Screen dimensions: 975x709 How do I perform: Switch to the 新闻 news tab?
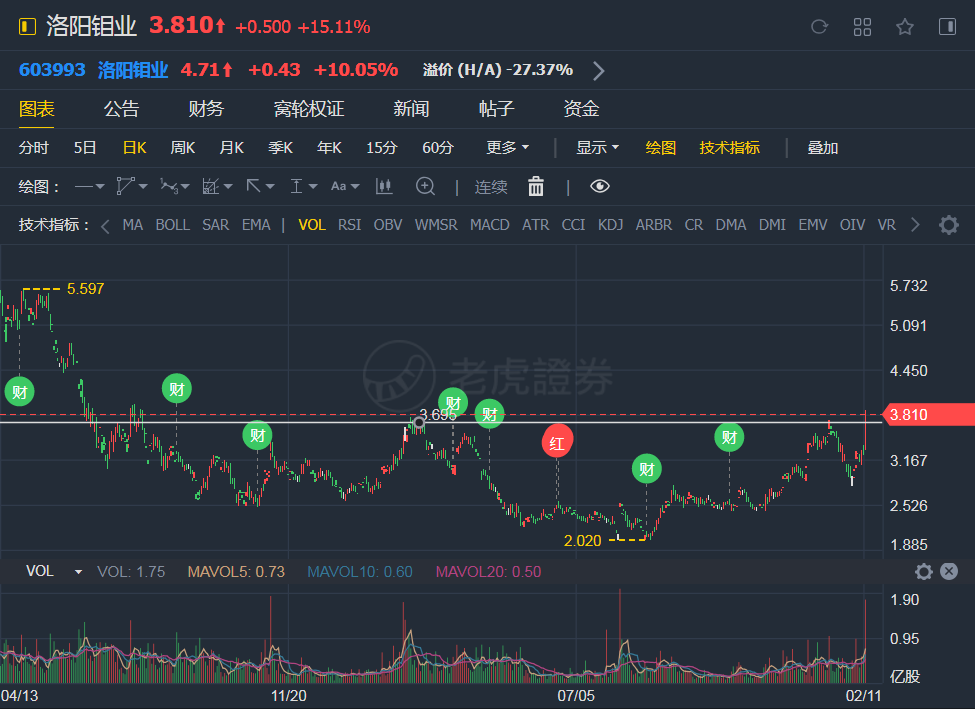[411, 109]
